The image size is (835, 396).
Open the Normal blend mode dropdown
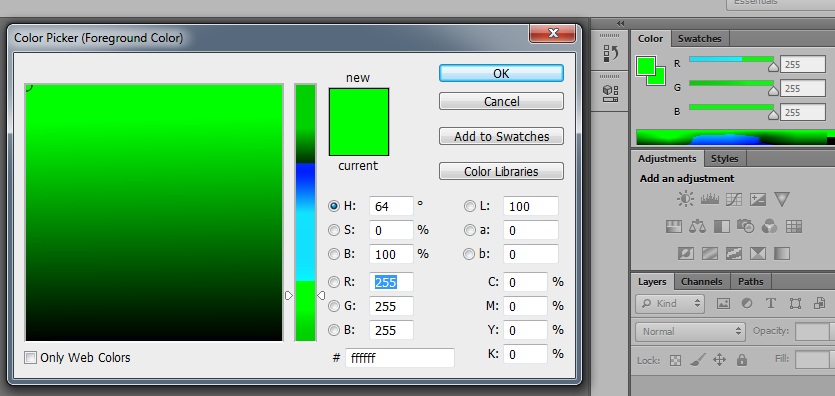click(x=690, y=331)
